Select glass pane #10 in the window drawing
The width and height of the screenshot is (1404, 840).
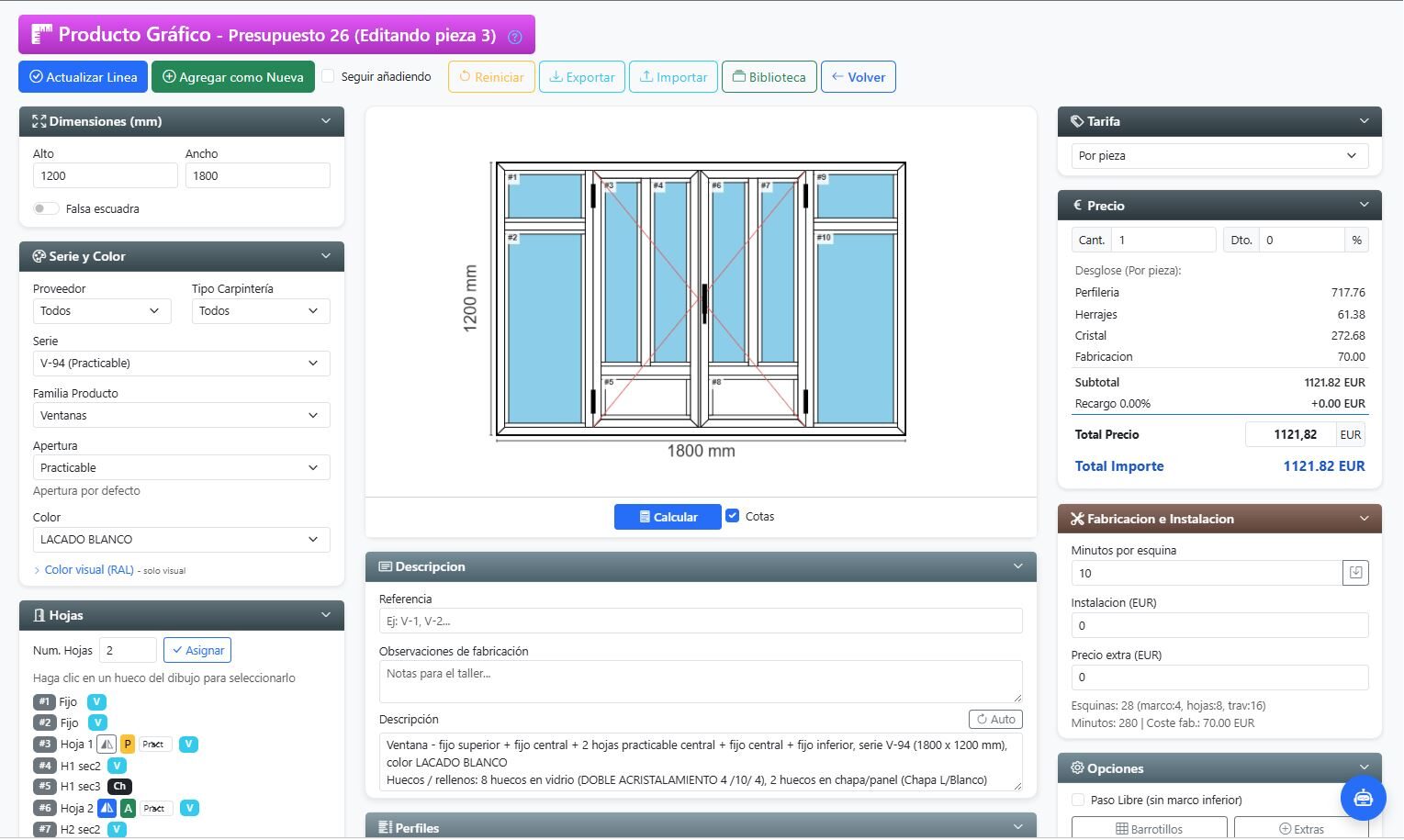pos(855,328)
